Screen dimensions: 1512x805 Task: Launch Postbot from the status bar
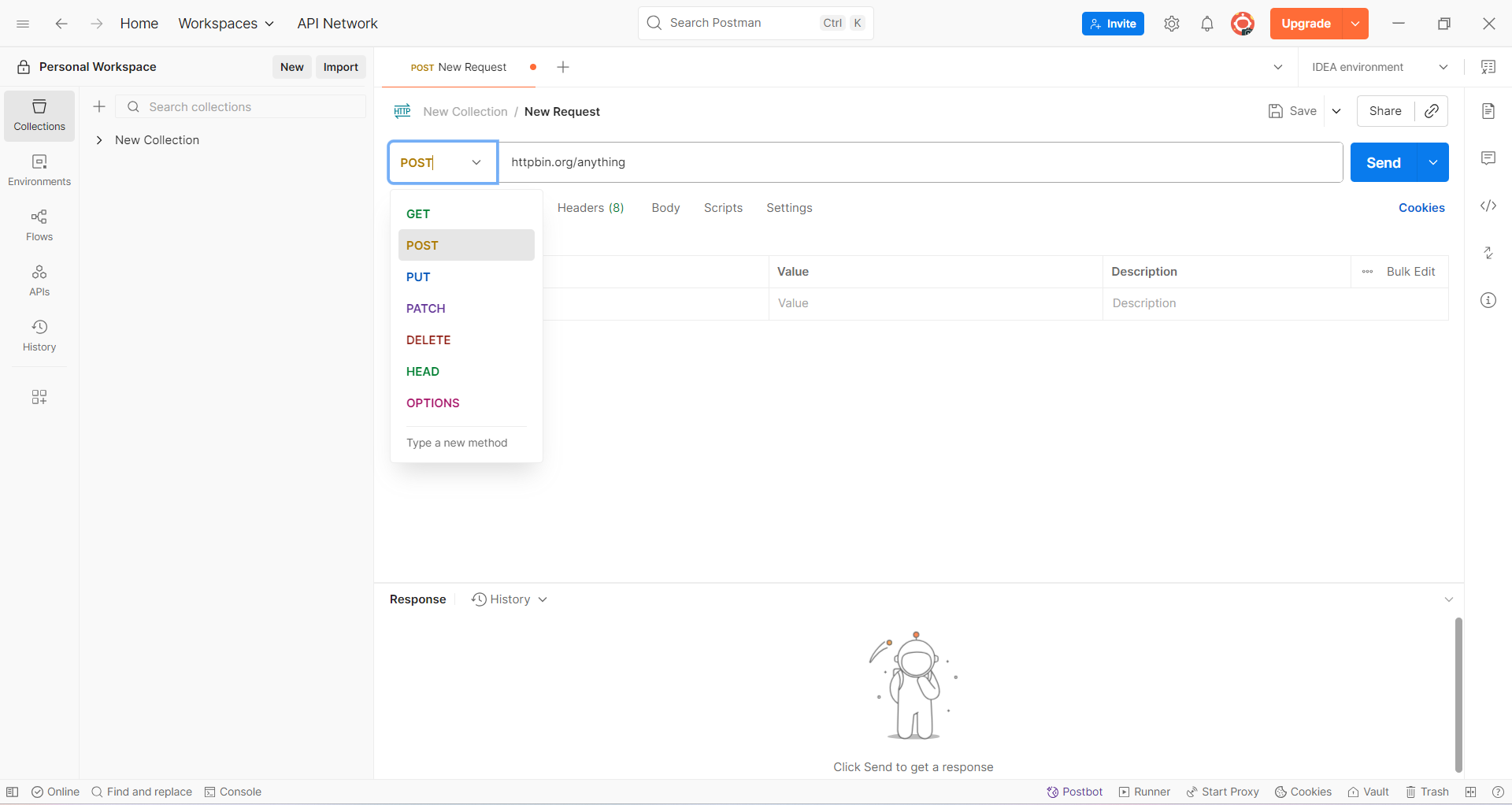click(1074, 792)
